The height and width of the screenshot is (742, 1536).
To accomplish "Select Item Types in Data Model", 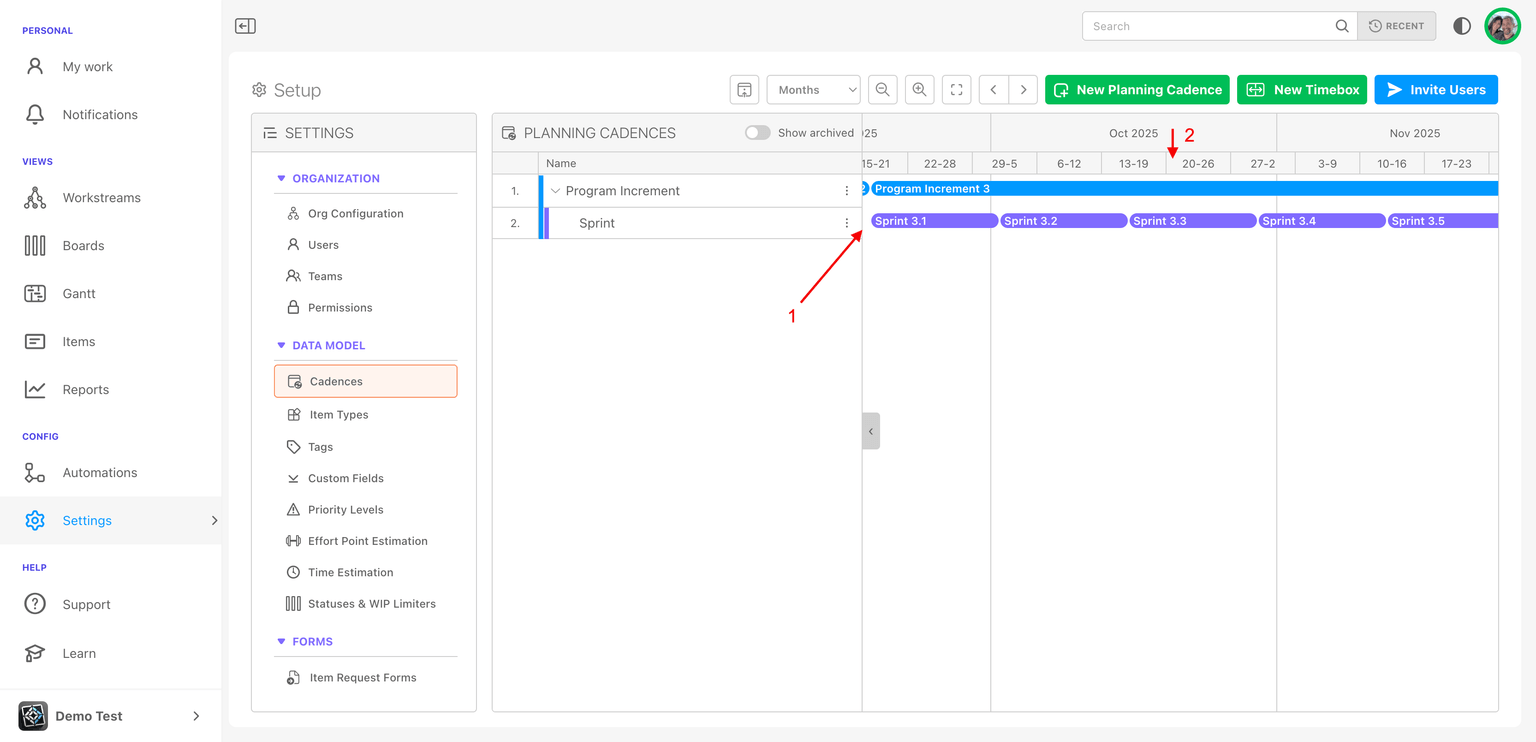I will pyautogui.click(x=338, y=415).
